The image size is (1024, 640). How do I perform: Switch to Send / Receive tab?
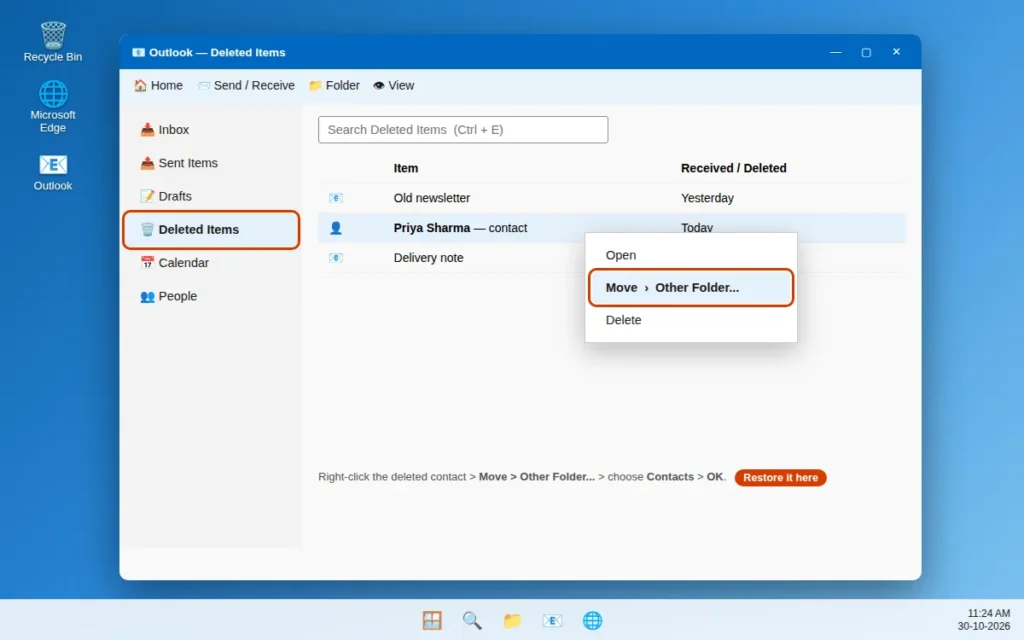coord(246,86)
